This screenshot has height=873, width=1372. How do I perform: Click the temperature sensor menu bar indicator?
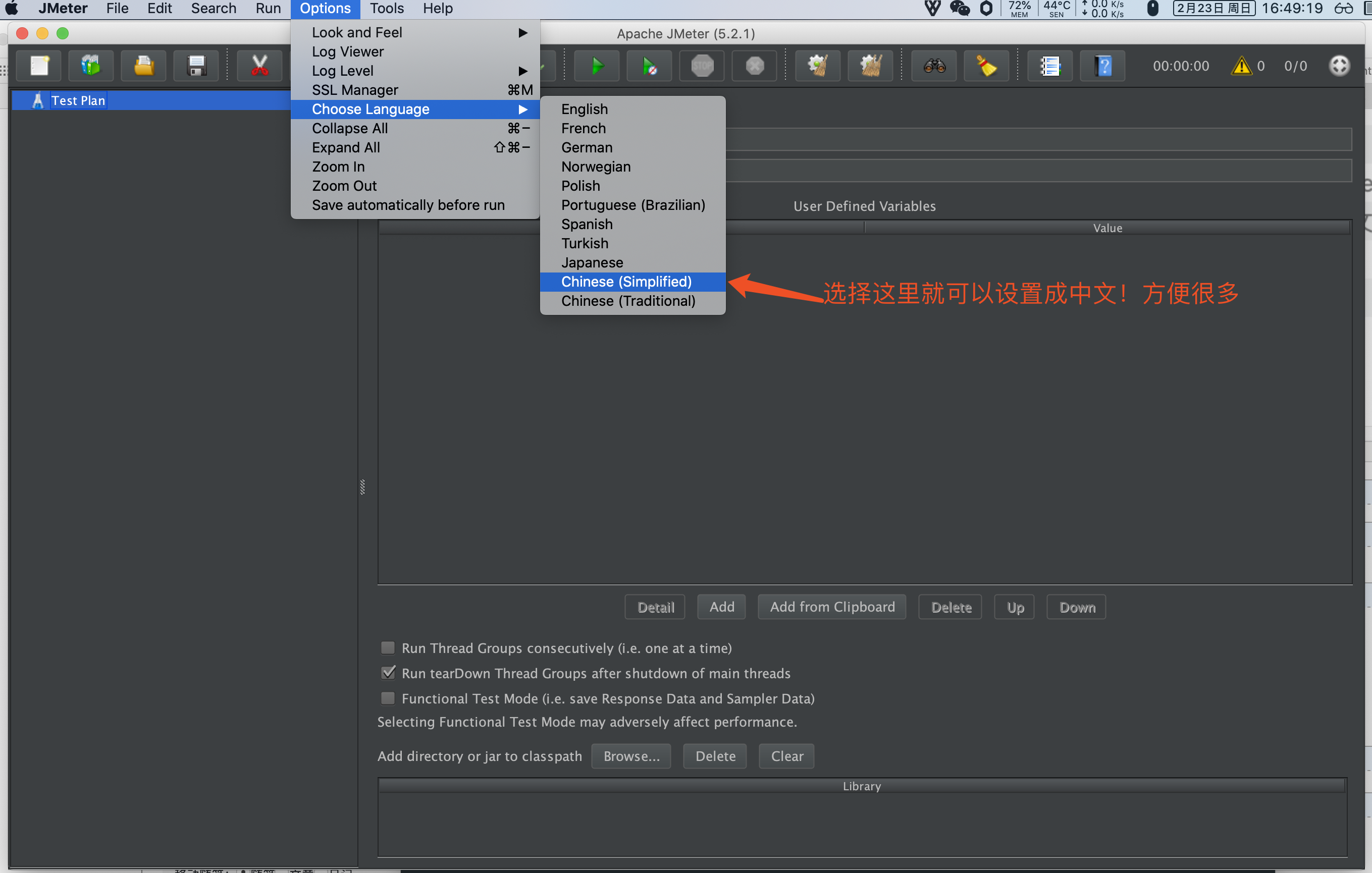(1057, 9)
